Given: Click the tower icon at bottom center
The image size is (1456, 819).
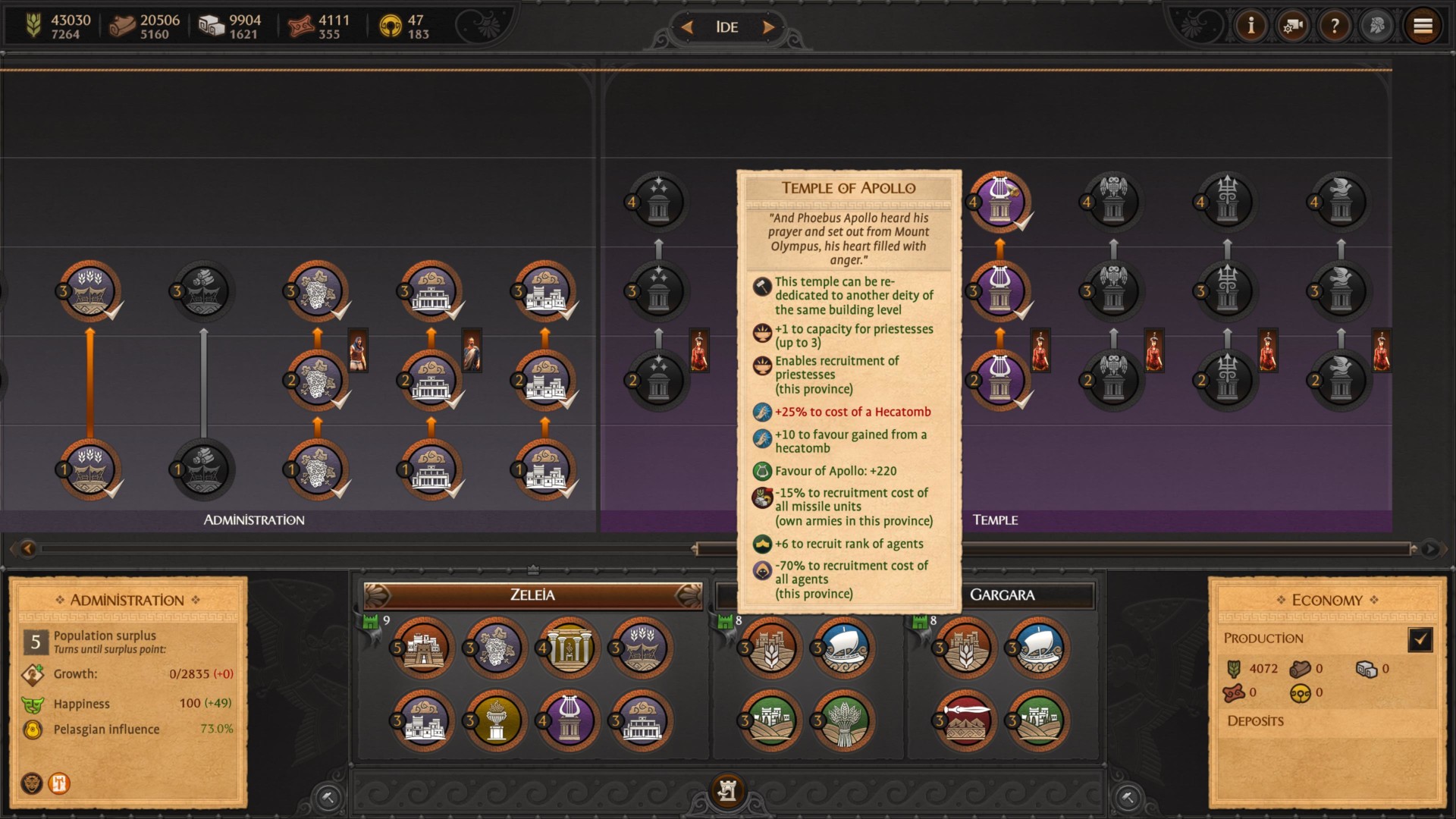Looking at the screenshot, I should coord(727,792).
